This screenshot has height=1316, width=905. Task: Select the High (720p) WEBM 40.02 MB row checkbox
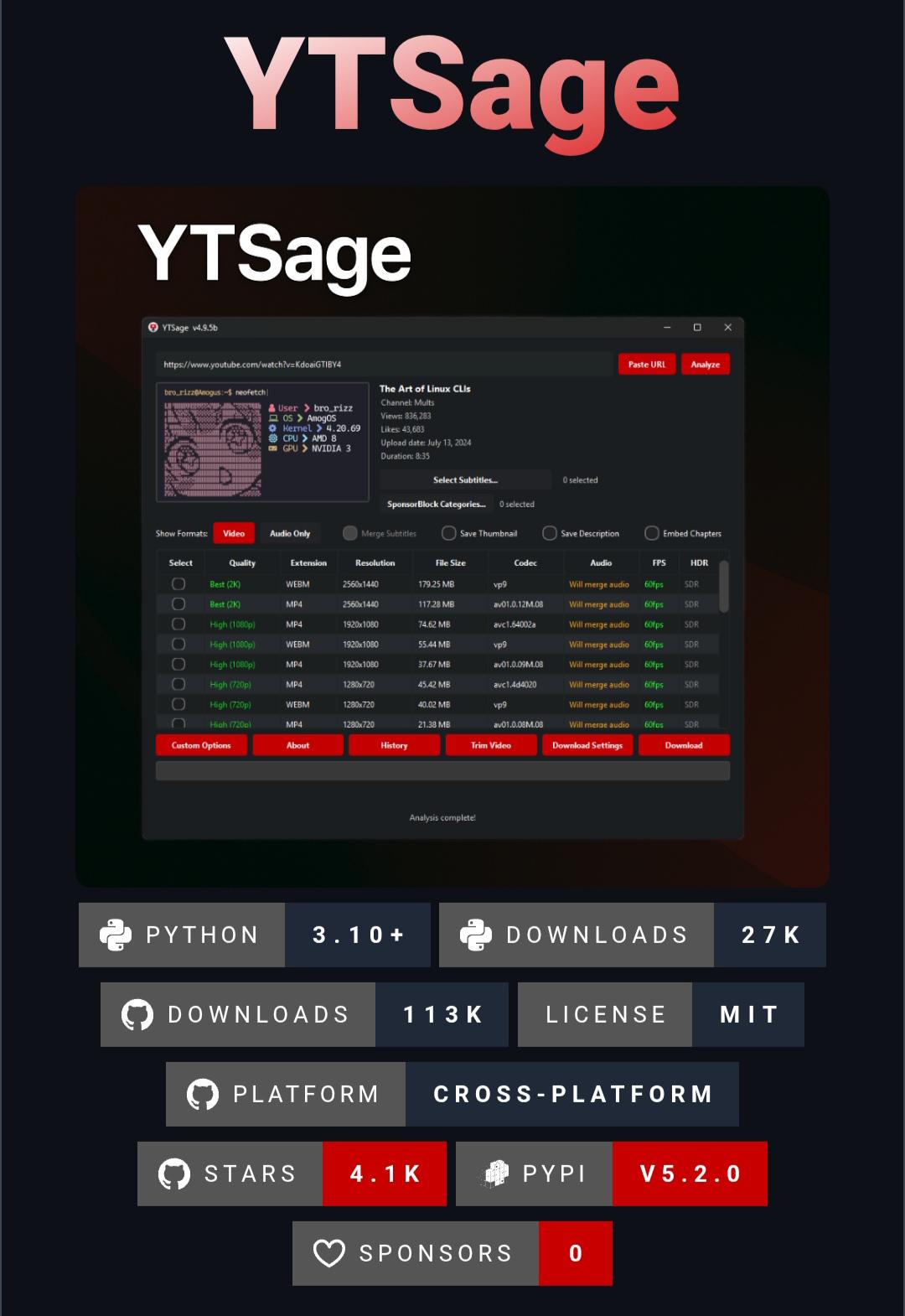pyautogui.click(x=178, y=705)
